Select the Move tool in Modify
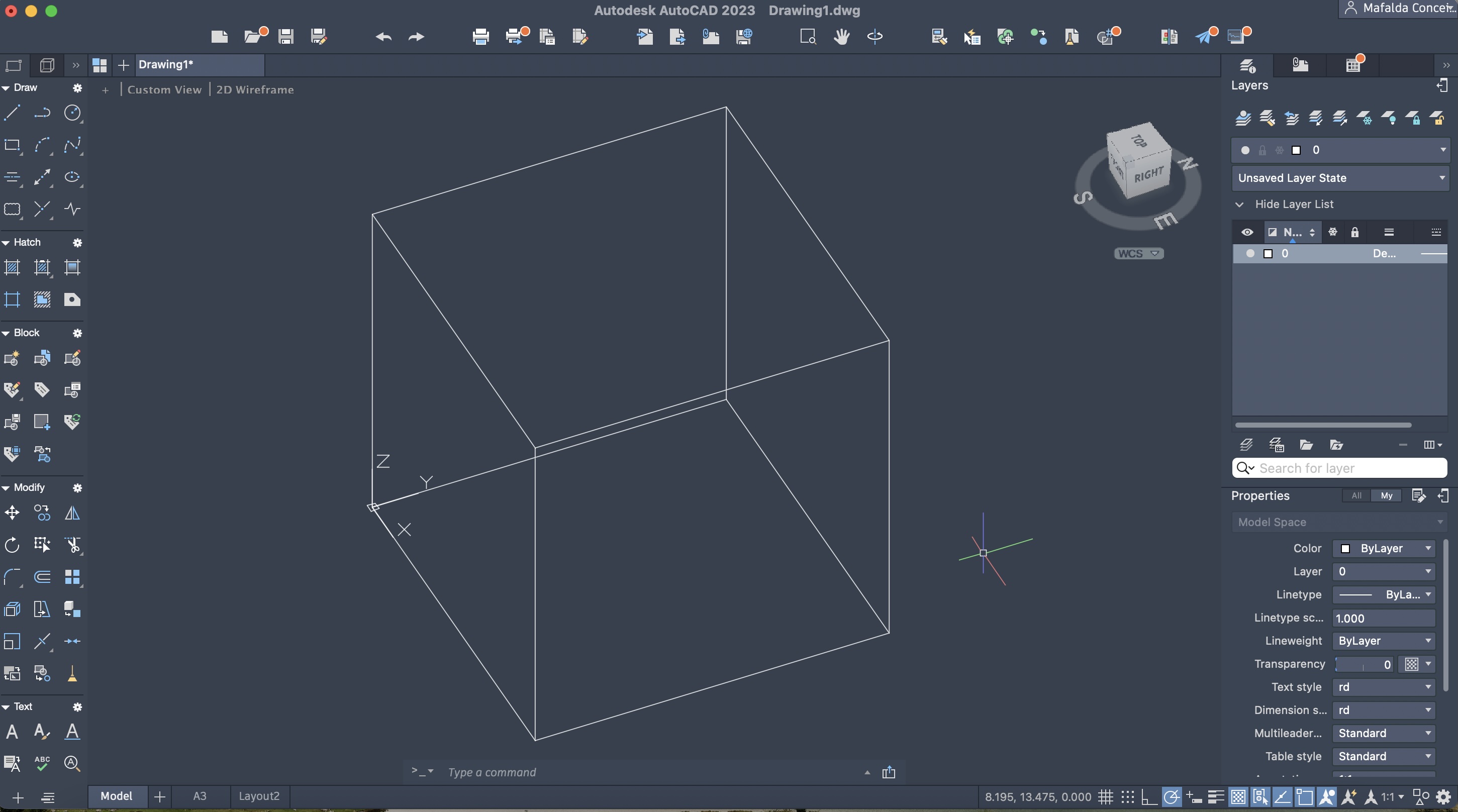1458x812 pixels. 12,513
